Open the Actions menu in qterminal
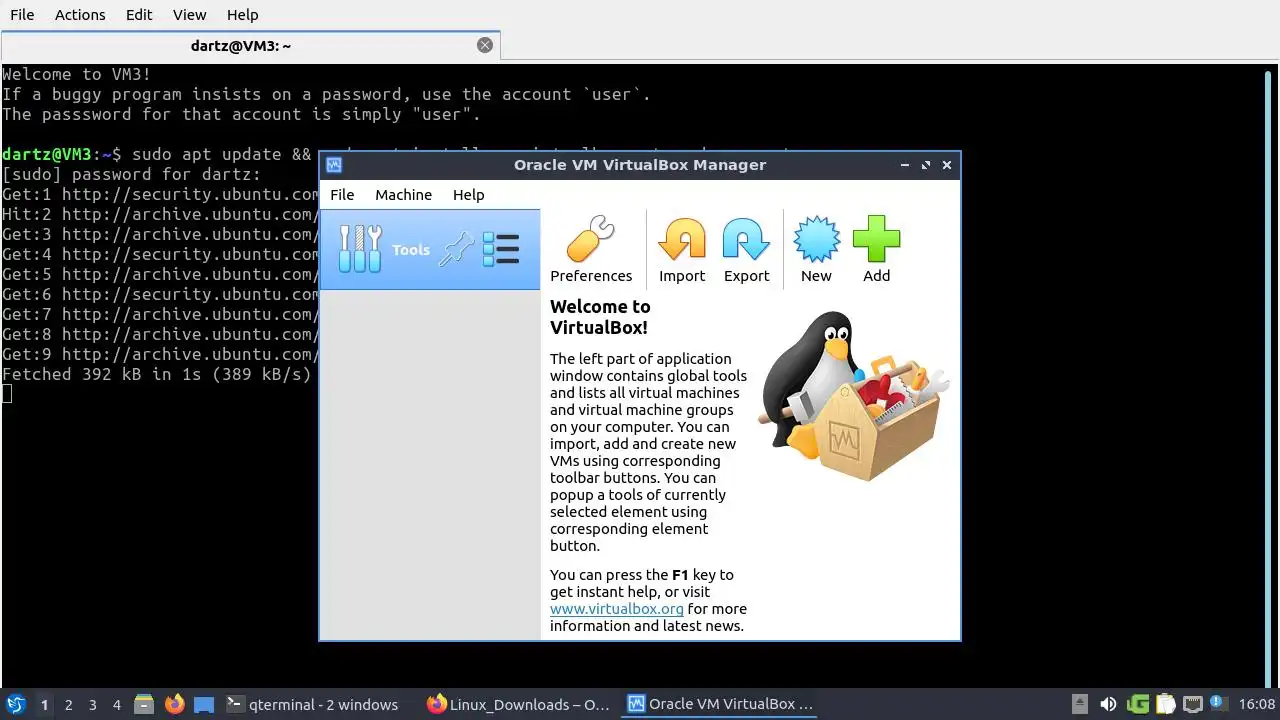The image size is (1280, 720). point(80,15)
